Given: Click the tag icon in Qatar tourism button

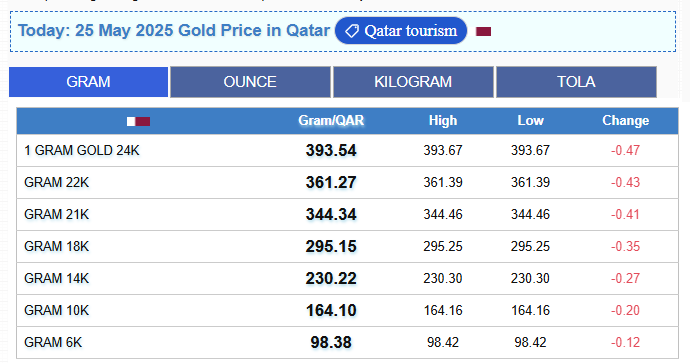Looking at the screenshot, I should 351,31.
